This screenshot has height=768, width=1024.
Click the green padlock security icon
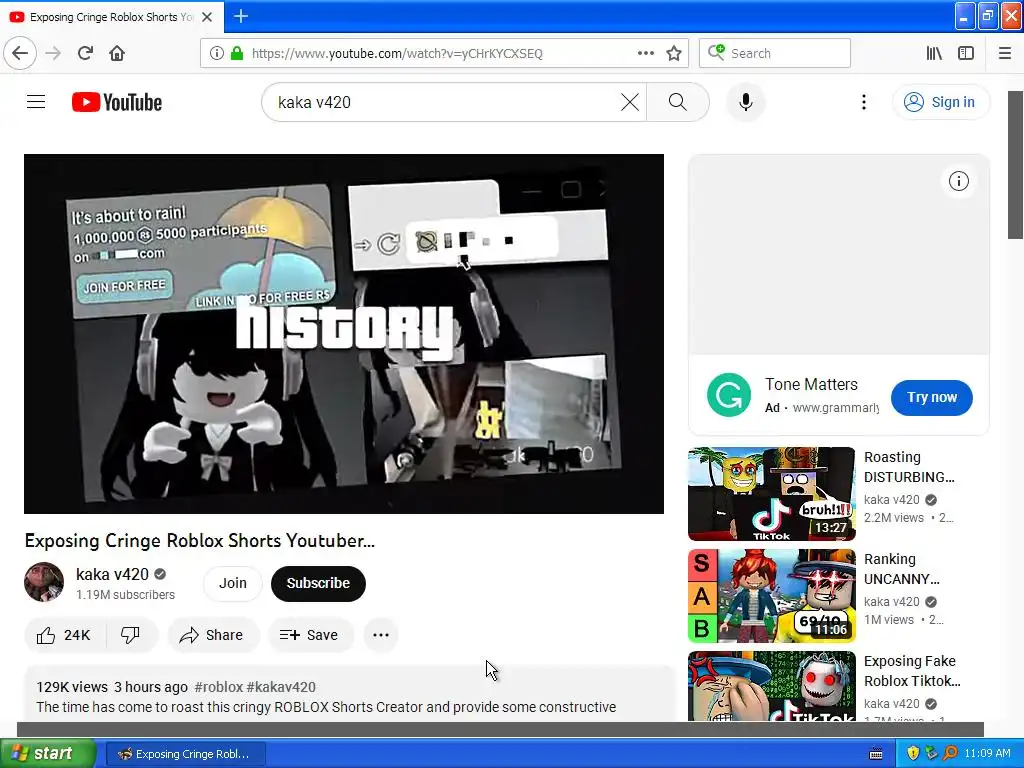(237, 53)
